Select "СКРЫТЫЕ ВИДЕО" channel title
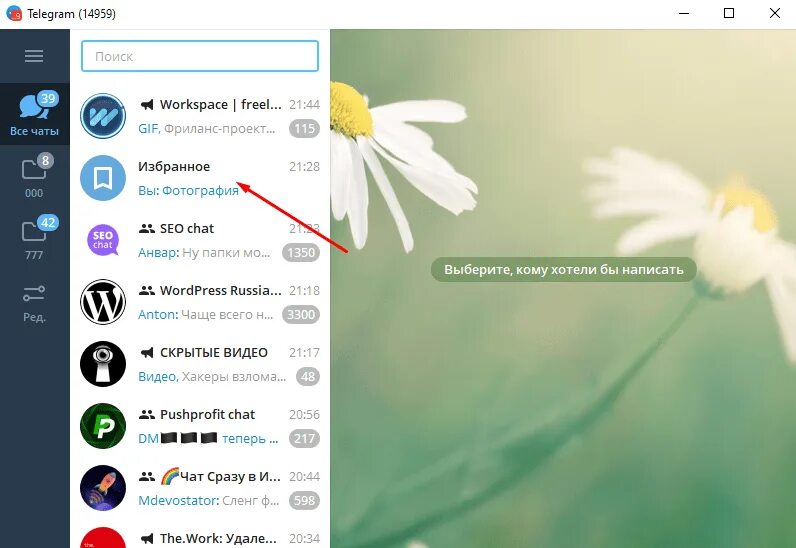The image size is (796, 548). point(214,352)
